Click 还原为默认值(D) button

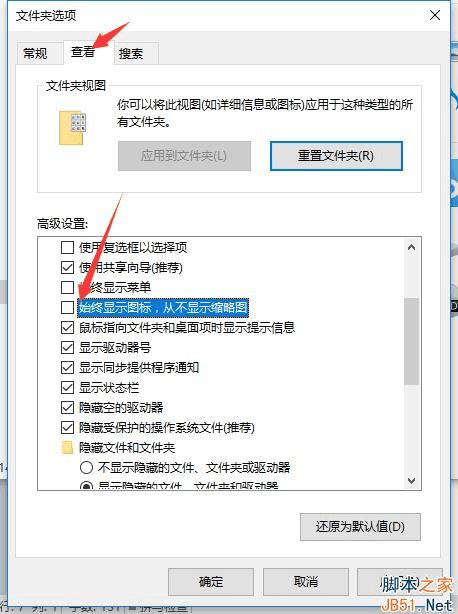[x=360, y=527]
